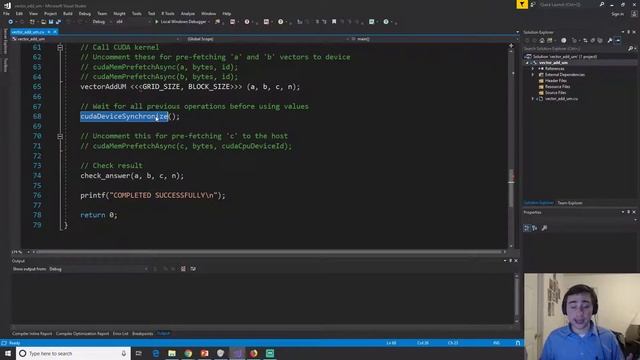Open the Build menu
Screen dimensions: 640x360
click(x=67, y=13)
